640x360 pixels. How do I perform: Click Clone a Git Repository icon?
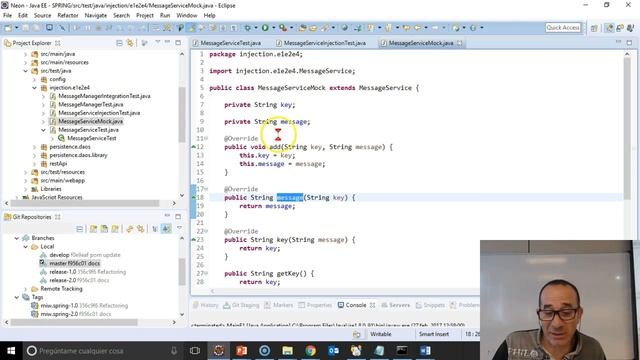pos(104,229)
